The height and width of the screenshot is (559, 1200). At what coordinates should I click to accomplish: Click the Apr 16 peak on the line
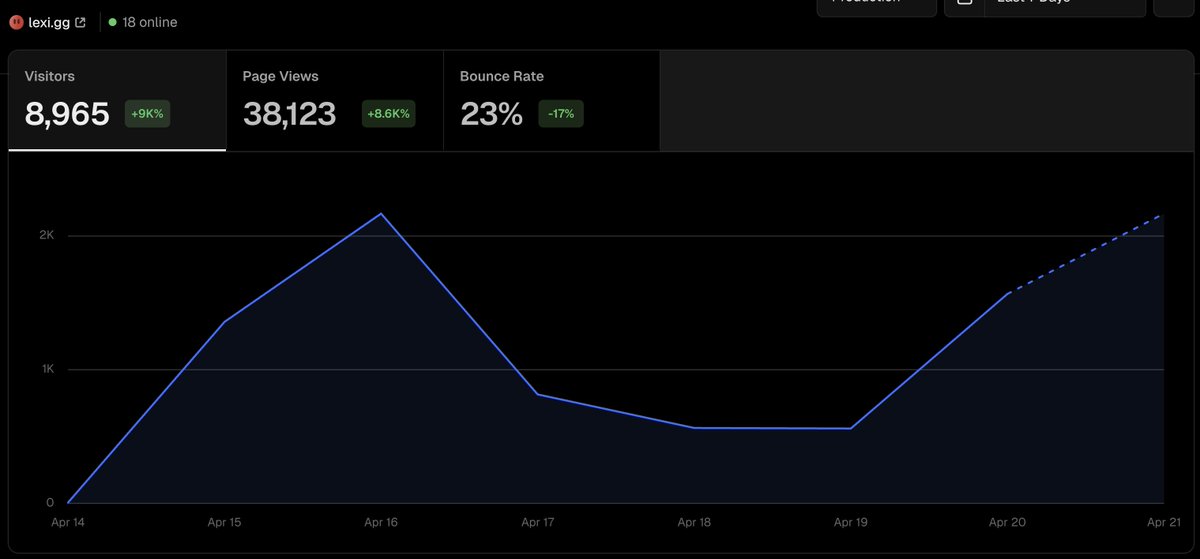[381, 213]
